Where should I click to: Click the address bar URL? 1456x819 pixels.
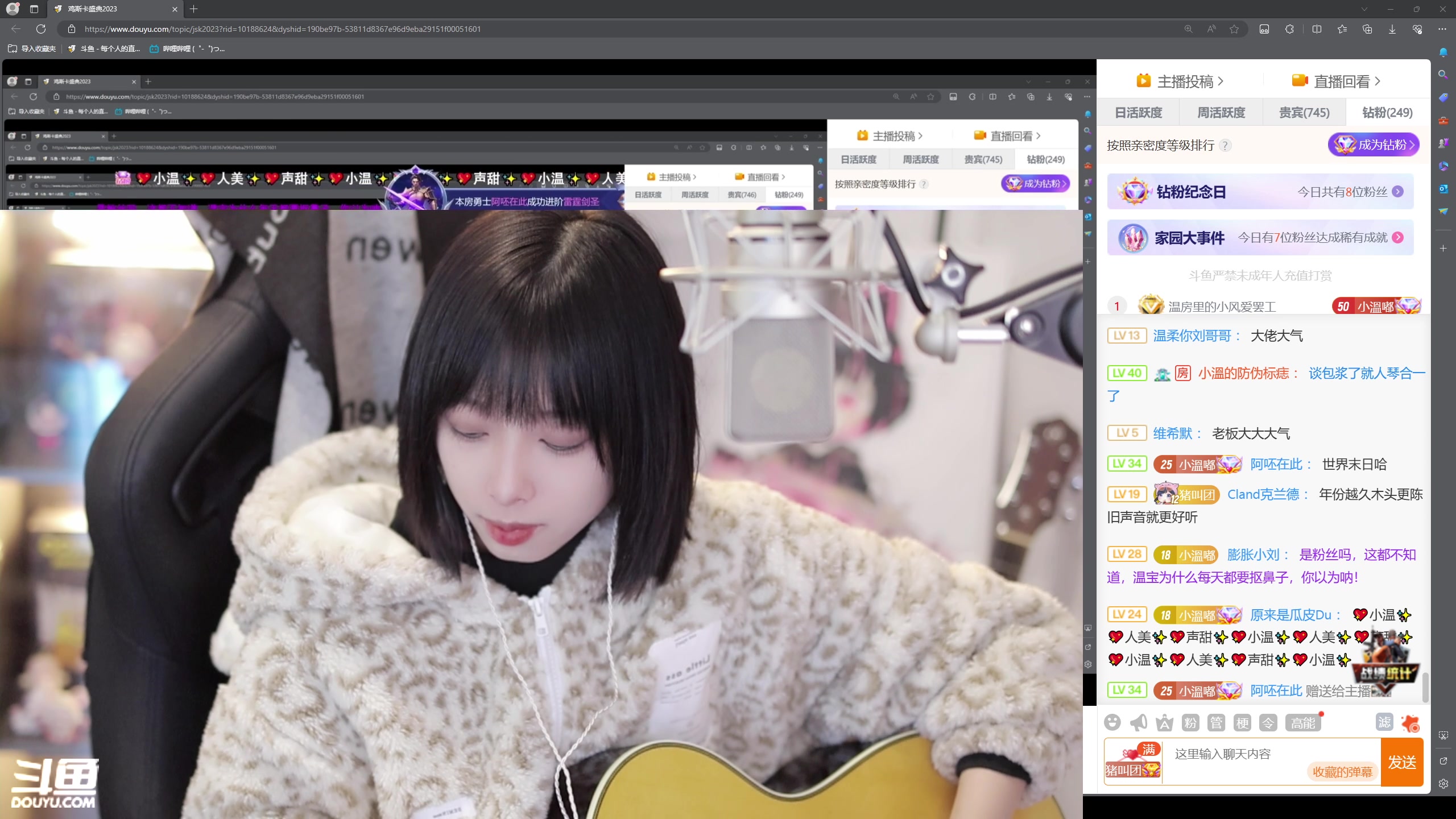(x=283, y=29)
